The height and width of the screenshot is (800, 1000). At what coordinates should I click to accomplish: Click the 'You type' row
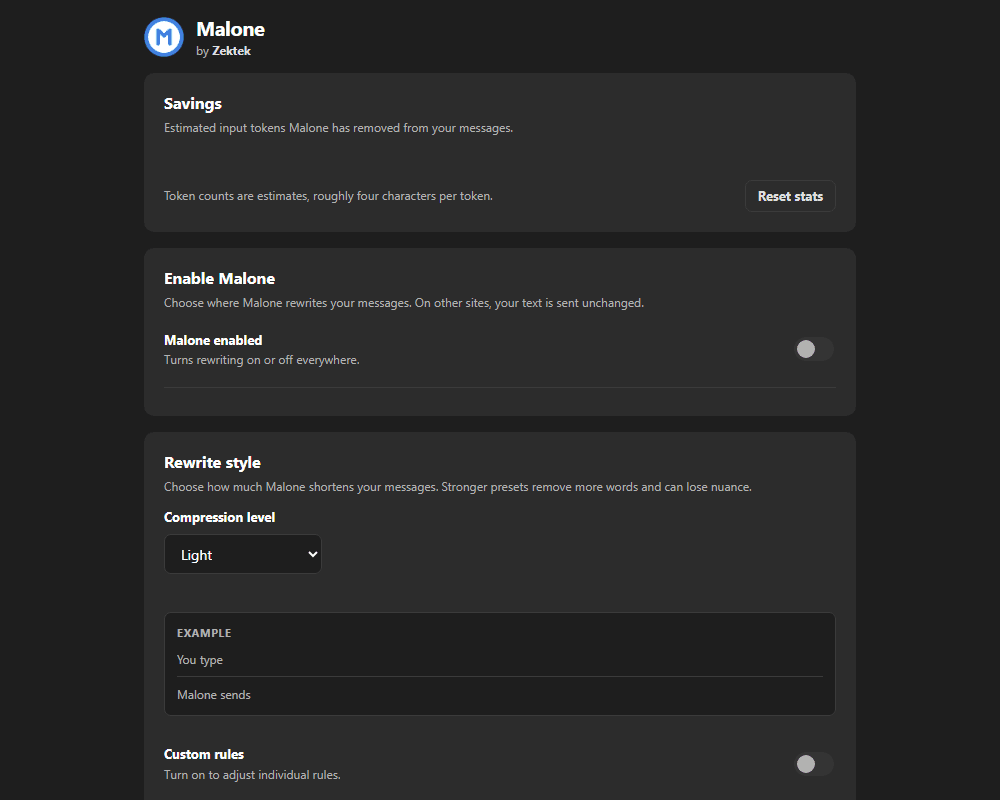(500, 660)
